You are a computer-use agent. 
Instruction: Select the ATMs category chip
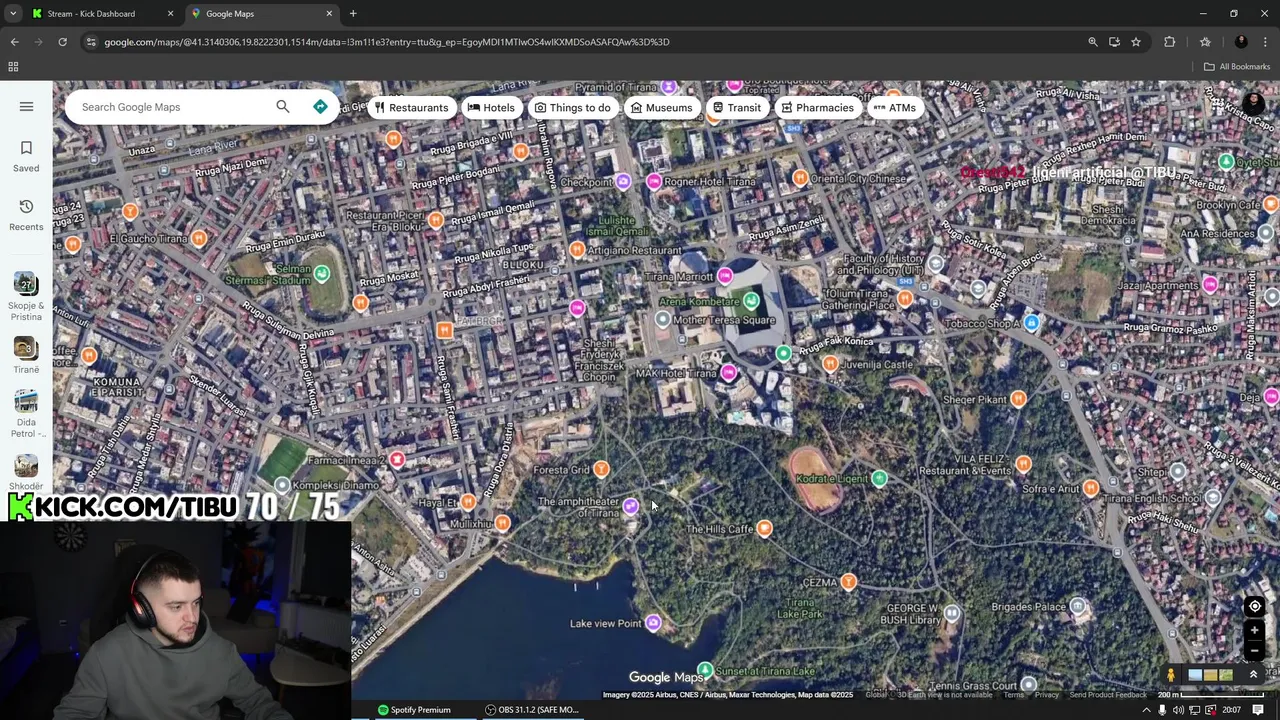click(894, 107)
